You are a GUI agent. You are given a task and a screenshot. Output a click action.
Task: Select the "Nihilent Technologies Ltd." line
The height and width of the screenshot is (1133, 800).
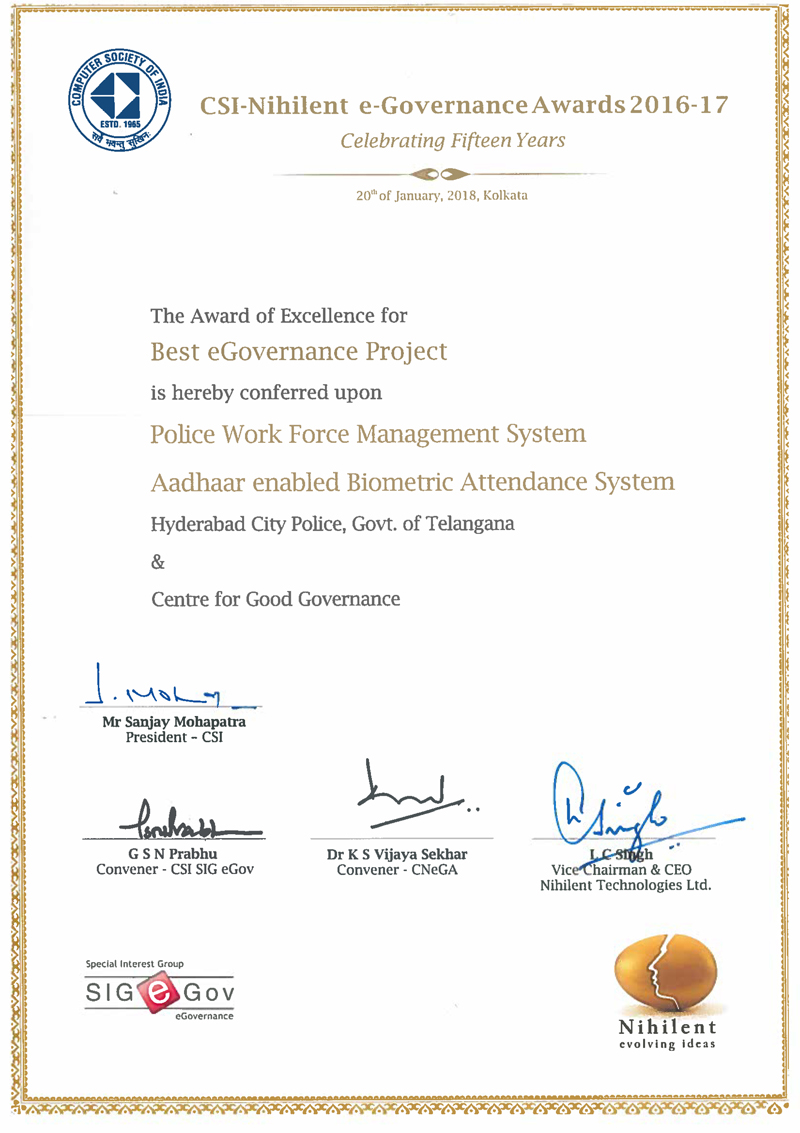pyautogui.click(x=626, y=886)
